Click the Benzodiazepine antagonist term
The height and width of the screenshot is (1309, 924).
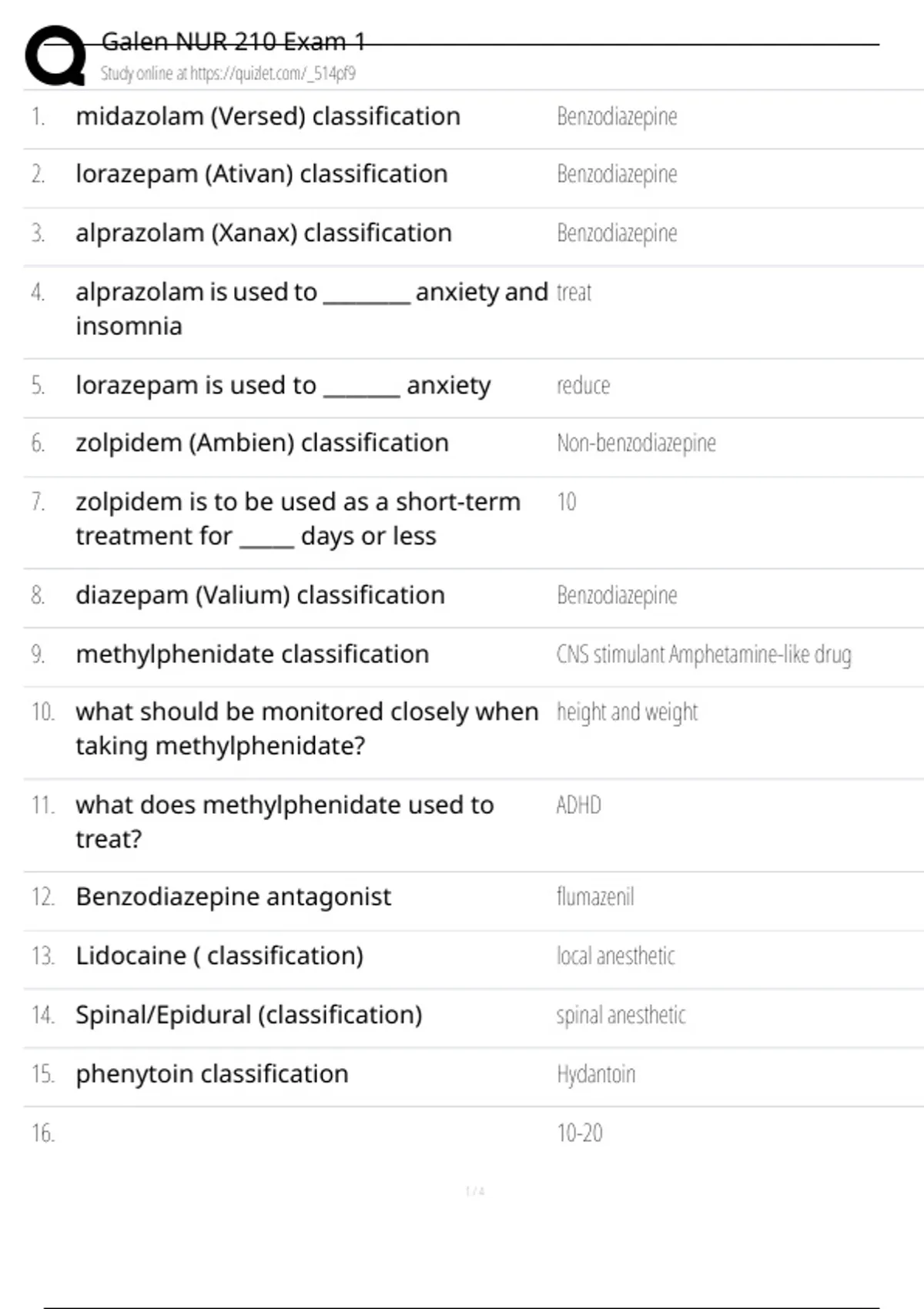coord(233,897)
